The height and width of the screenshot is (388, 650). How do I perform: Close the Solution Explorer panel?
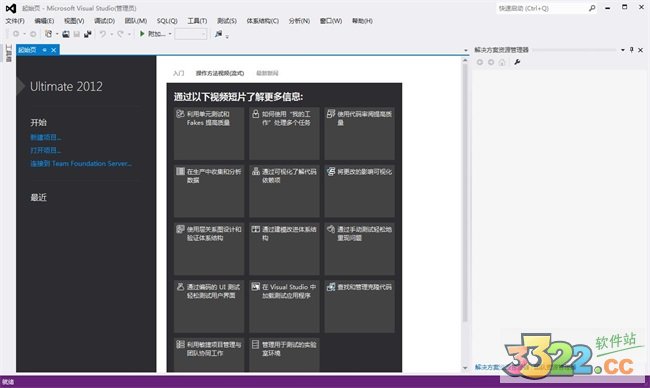pyautogui.click(x=640, y=50)
